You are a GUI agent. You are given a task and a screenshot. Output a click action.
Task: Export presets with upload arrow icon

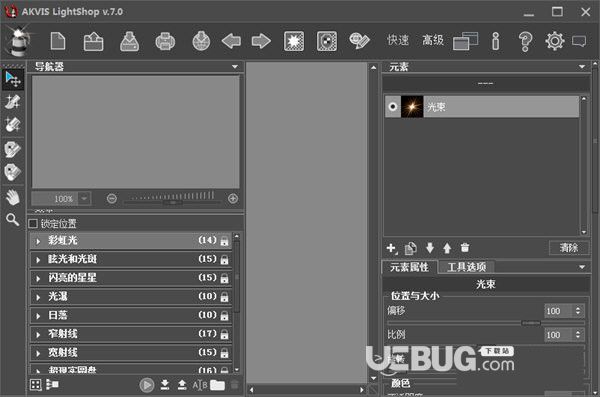pos(182,385)
